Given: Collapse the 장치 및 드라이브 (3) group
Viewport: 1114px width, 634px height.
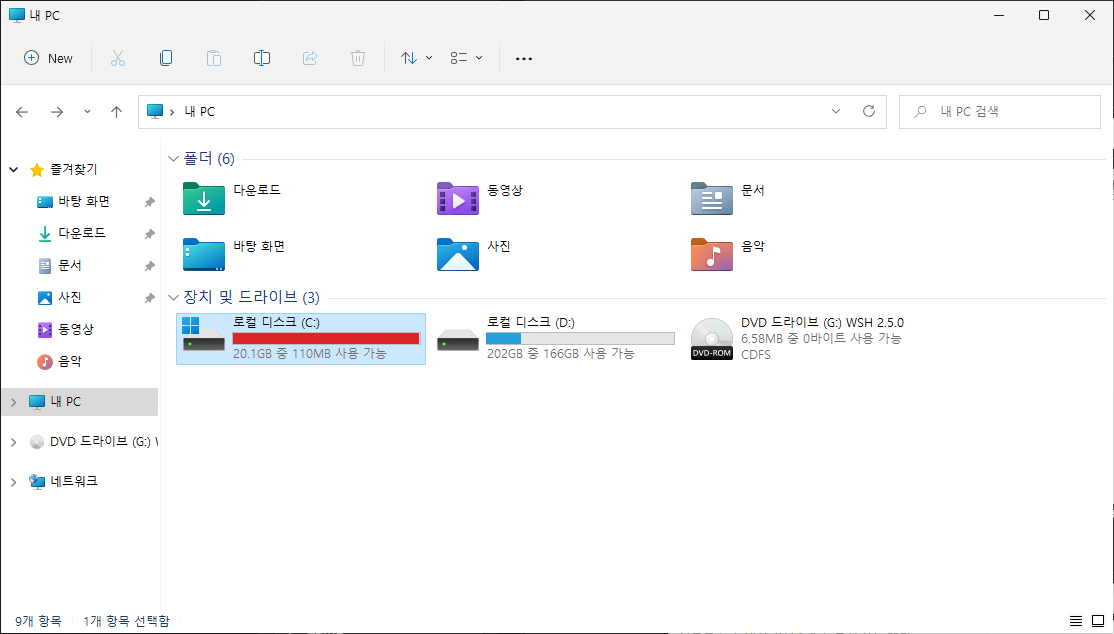Looking at the screenshot, I should click(x=173, y=298).
